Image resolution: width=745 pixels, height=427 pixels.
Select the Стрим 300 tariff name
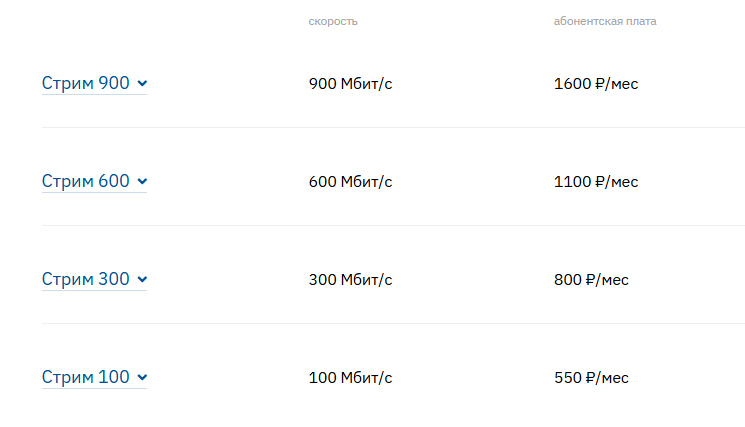(86, 280)
